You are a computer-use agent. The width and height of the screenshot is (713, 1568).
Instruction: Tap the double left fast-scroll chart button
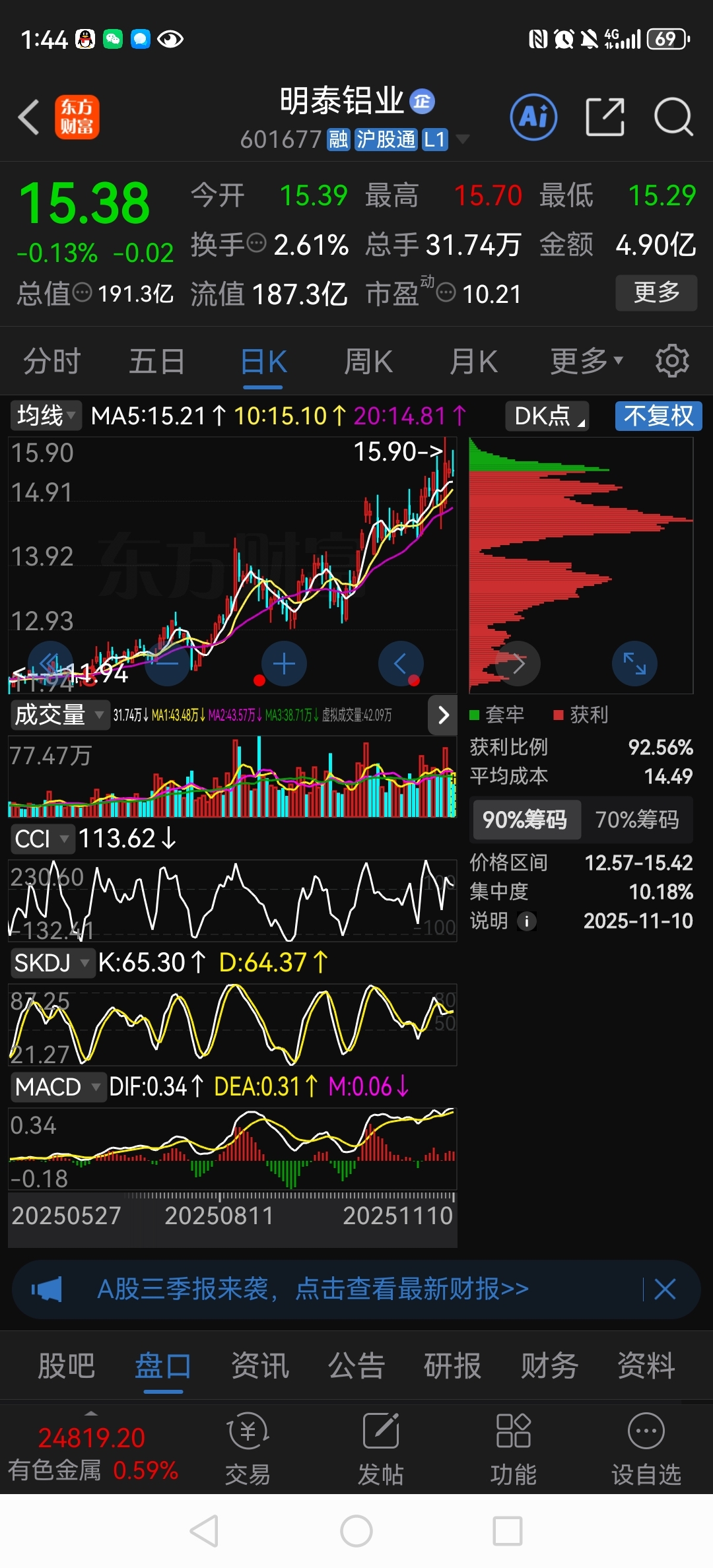51,663
